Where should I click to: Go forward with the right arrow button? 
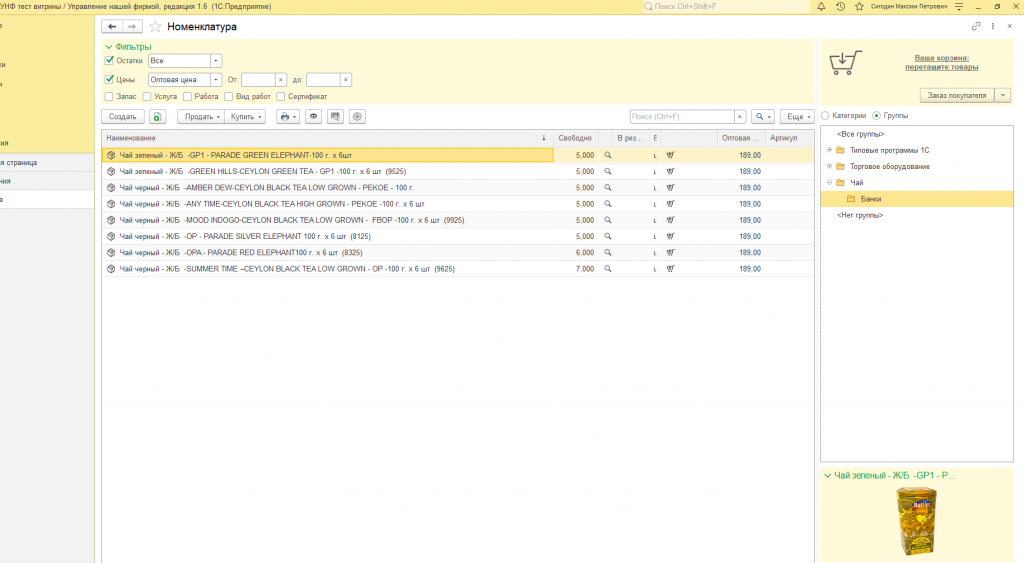coord(132,27)
